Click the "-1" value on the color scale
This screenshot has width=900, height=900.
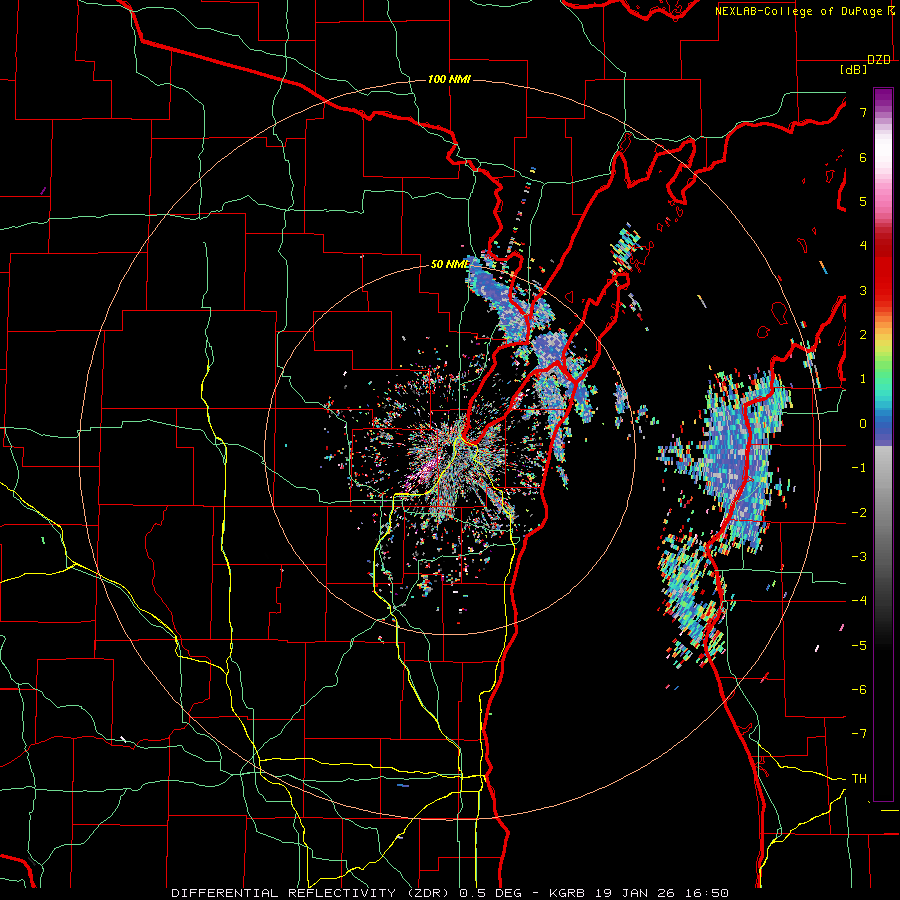(x=859, y=468)
